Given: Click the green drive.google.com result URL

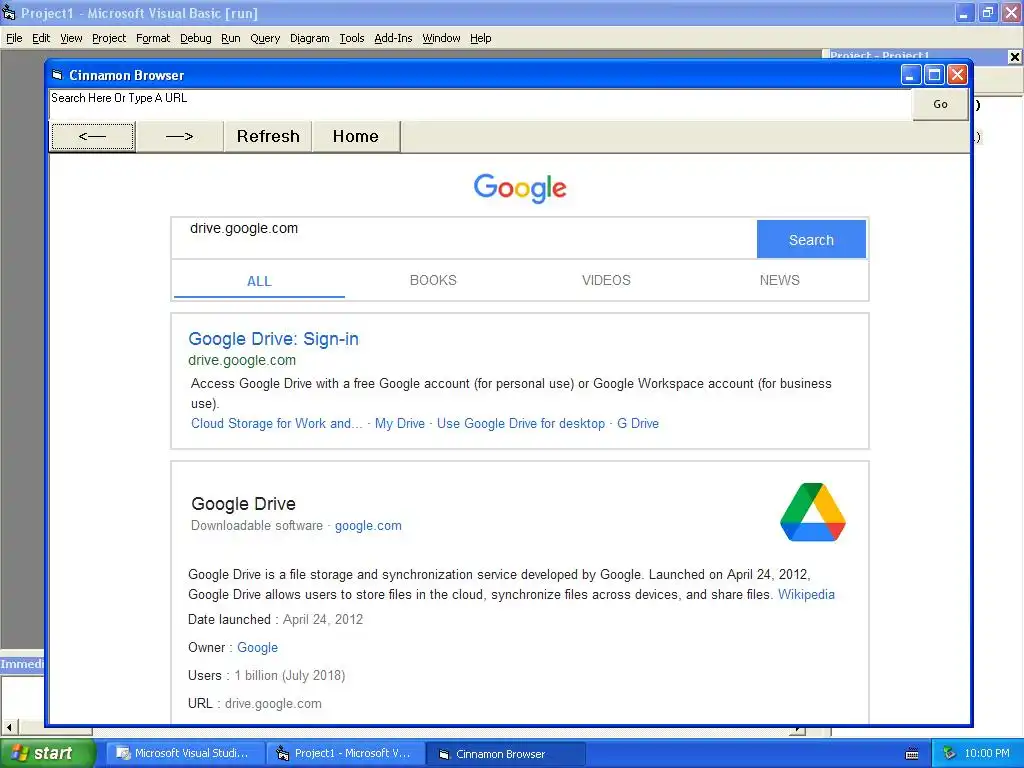Looking at the screenshot, I should tap(242, 360).
